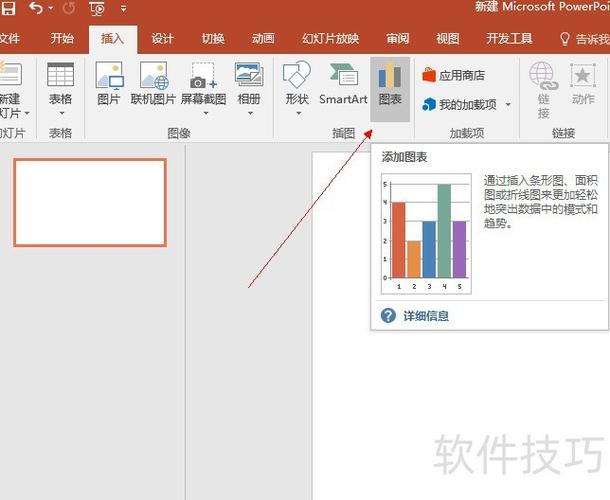Switch to the 审阅 tab
The image size is (610, 500).
pyautogui.click(x=398, y=39)
